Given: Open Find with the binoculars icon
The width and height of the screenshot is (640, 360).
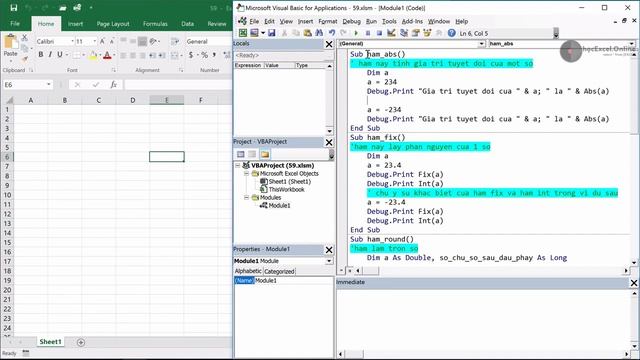Looking at the screenshot, I should pos(319,33).
